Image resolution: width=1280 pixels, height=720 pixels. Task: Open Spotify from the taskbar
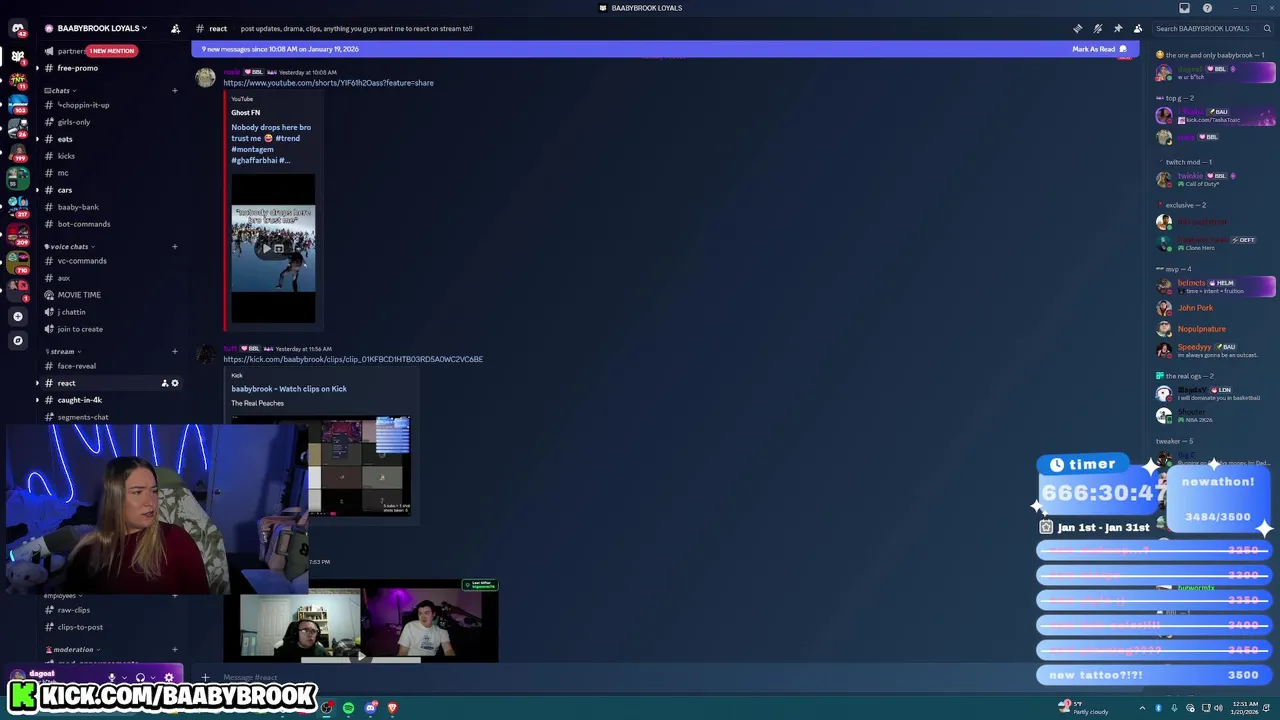click(x=348, y=708)
